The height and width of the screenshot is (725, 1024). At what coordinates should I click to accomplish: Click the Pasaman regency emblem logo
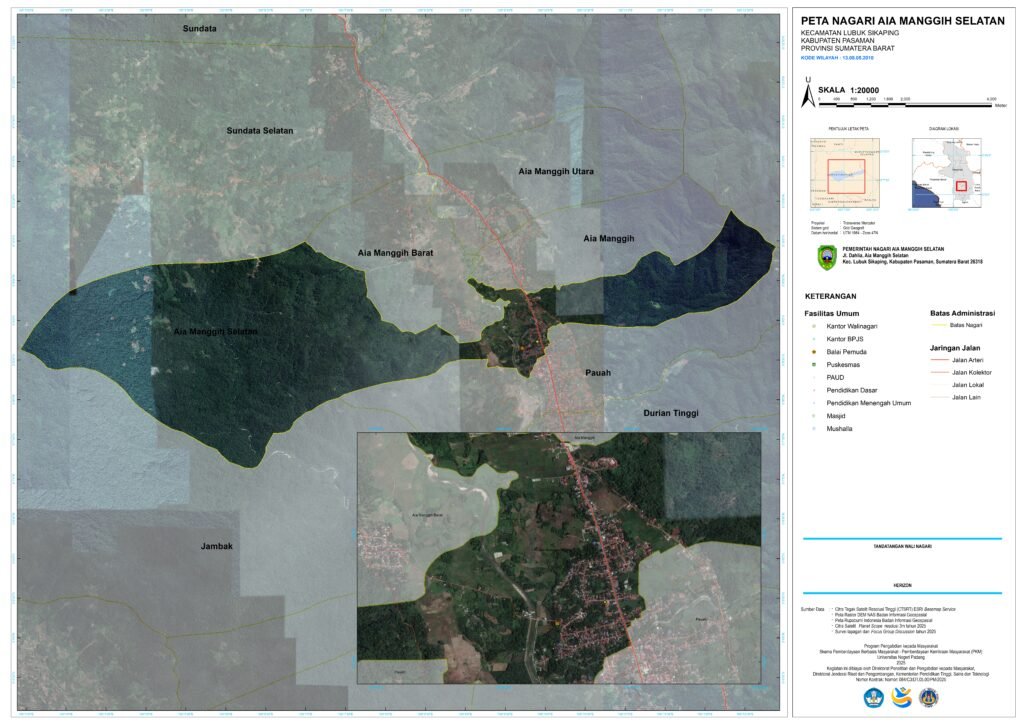pos(826,254)
